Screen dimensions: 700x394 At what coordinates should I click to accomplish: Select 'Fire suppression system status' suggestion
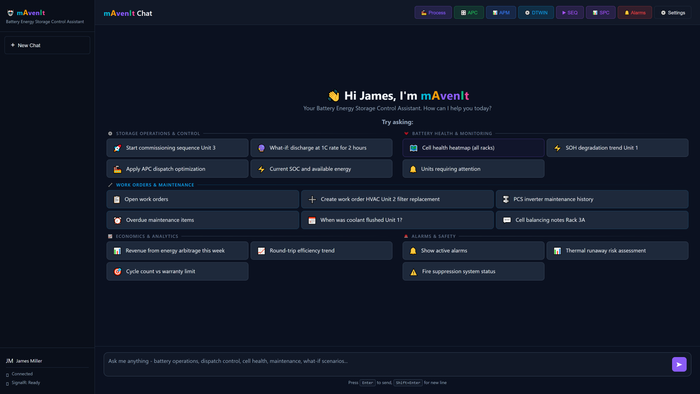[x=473, y=271]
